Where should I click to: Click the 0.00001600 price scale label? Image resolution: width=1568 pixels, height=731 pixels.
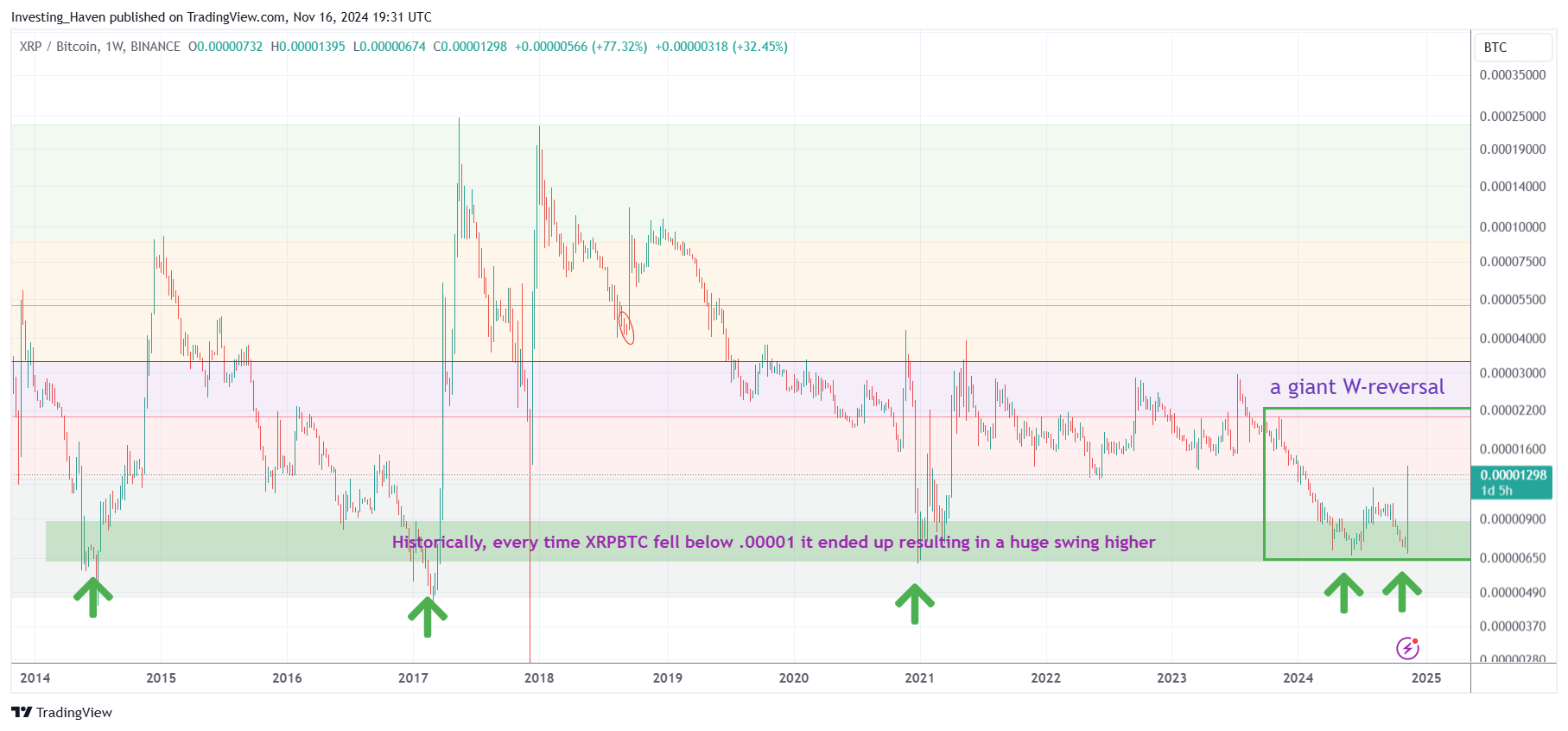click(1513, 449)
